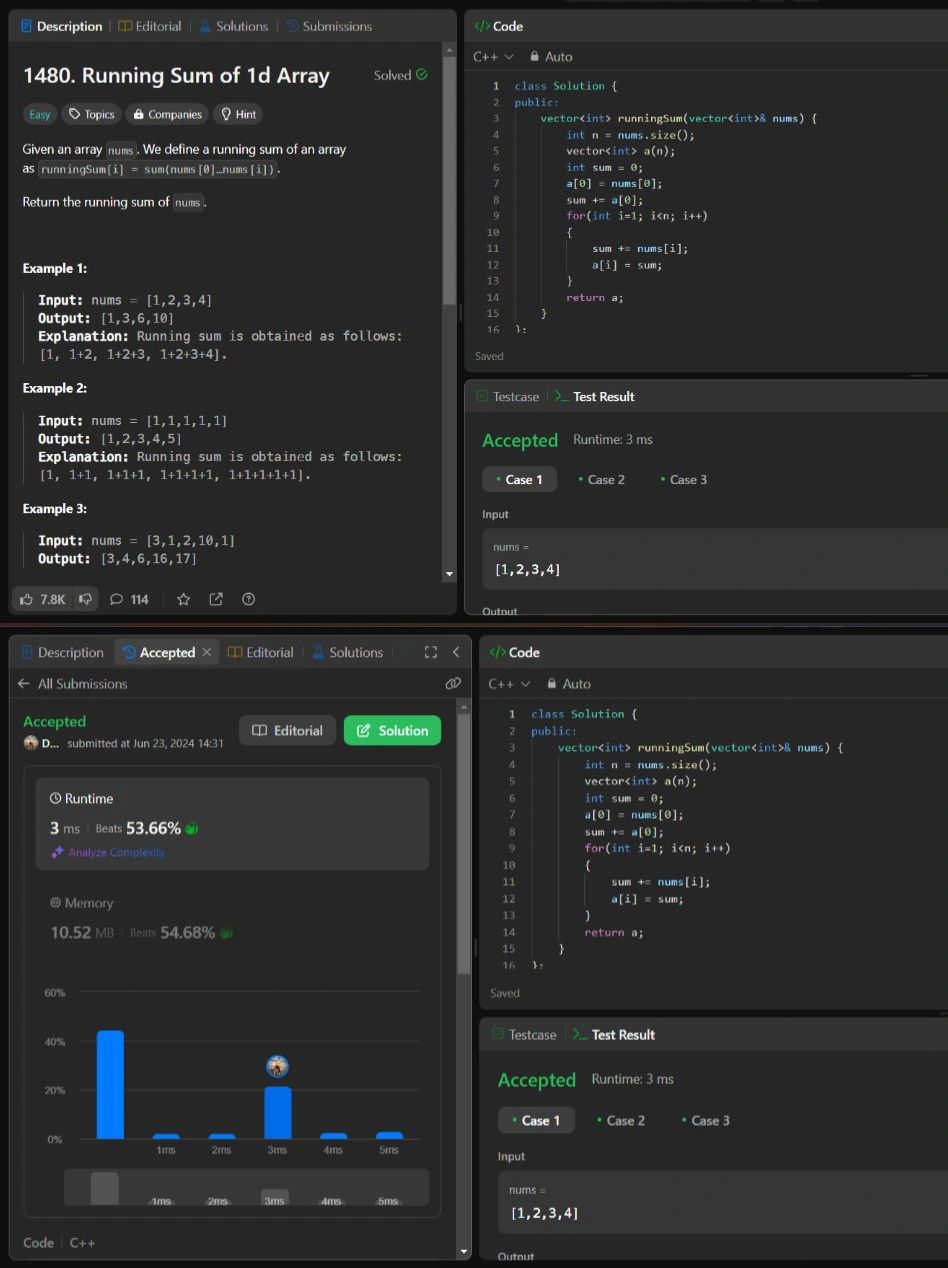Click the green Solution button
Image resolution: width=948 pixels, height=1268 pixels.
coord(392,731)
